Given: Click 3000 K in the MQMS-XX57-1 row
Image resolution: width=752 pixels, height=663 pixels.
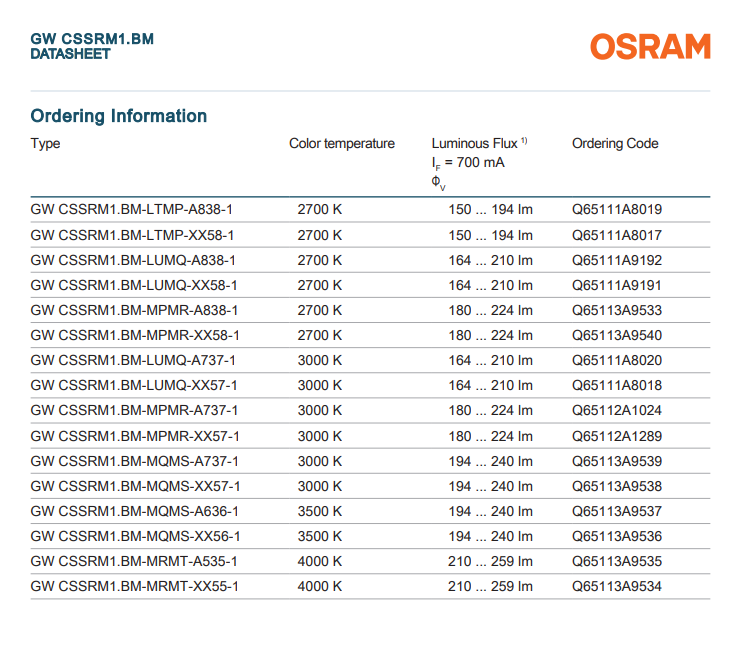Looking at the screenshot, I should pos(319,486).
